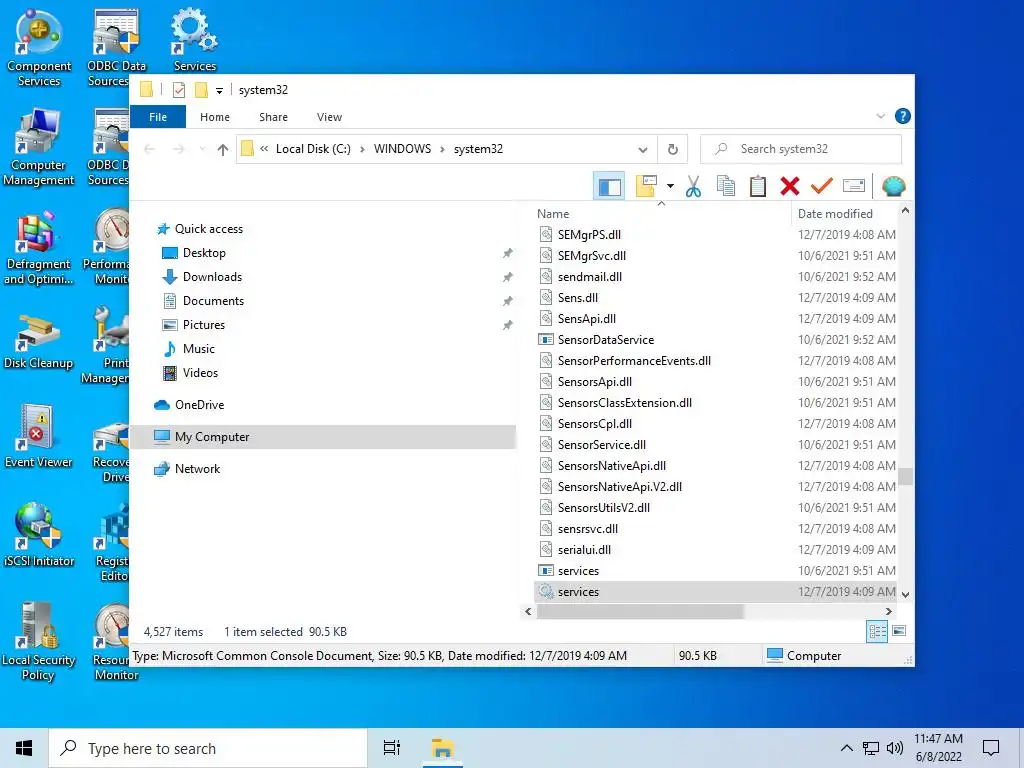Image resolution: width=1024 pixels, height=768 pixels.
Task: Toggle the navigation pane toolbar button
Action: pyautogui.click(x=609, y=187)
